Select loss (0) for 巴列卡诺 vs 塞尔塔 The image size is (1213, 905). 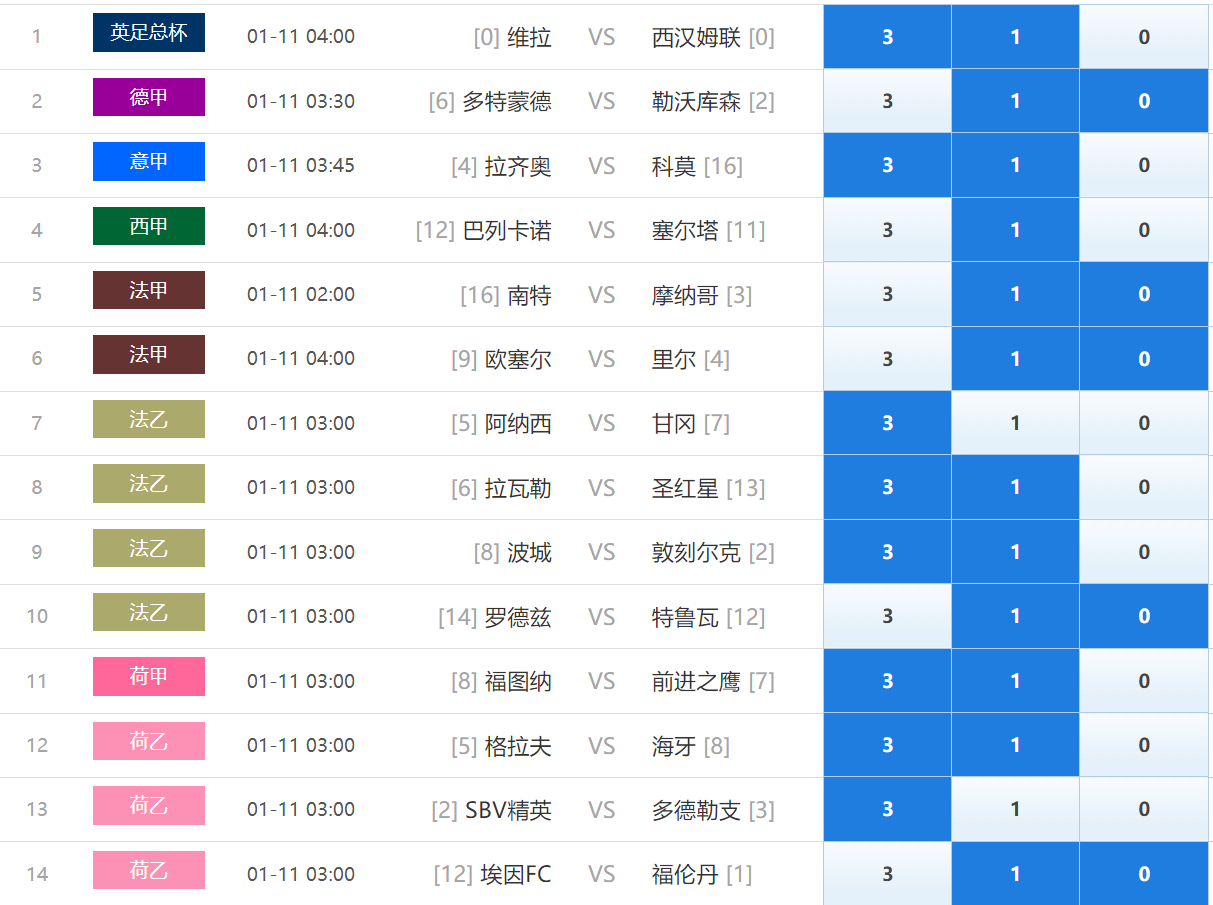1144,230
